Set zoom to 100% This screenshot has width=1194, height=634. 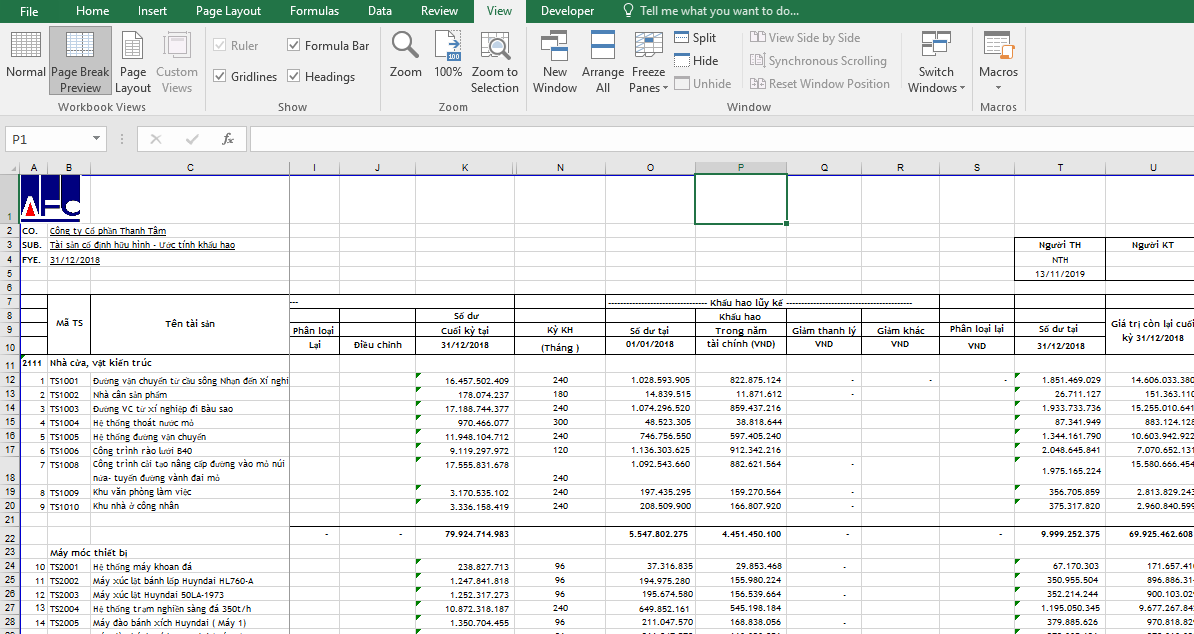(x=448, y=56)
